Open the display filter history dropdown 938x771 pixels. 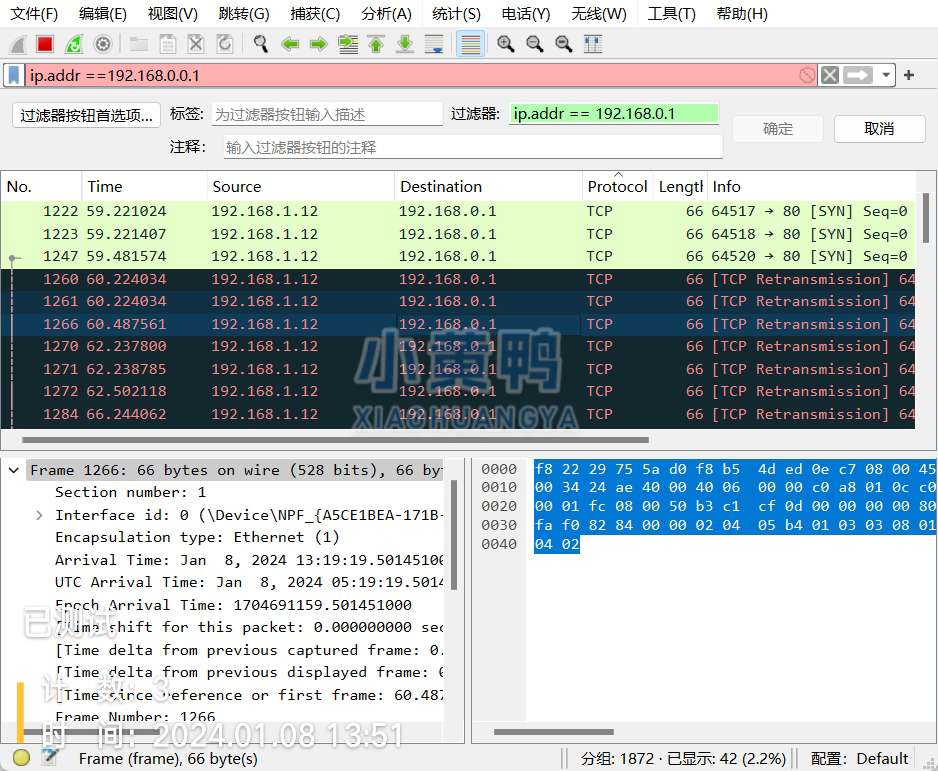(886, 75)
